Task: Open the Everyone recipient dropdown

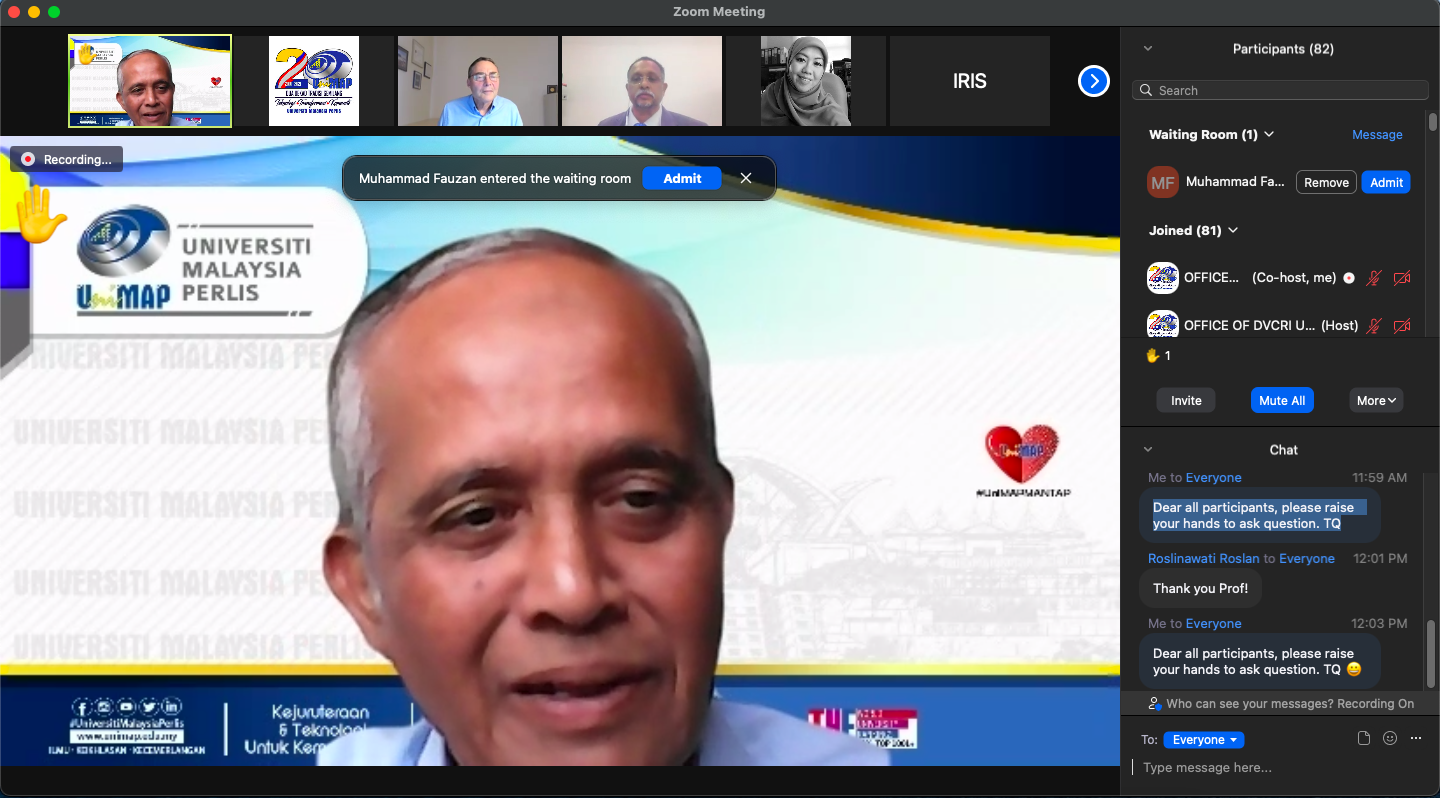Action: pos(1204,740)
